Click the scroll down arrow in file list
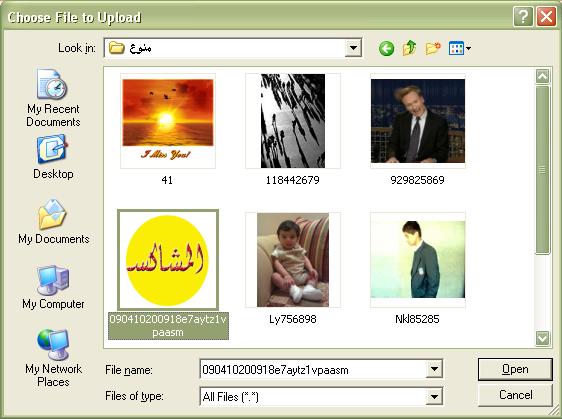Image resolution: width=562 pixels, height=419 pixels. tap(542, 338)
